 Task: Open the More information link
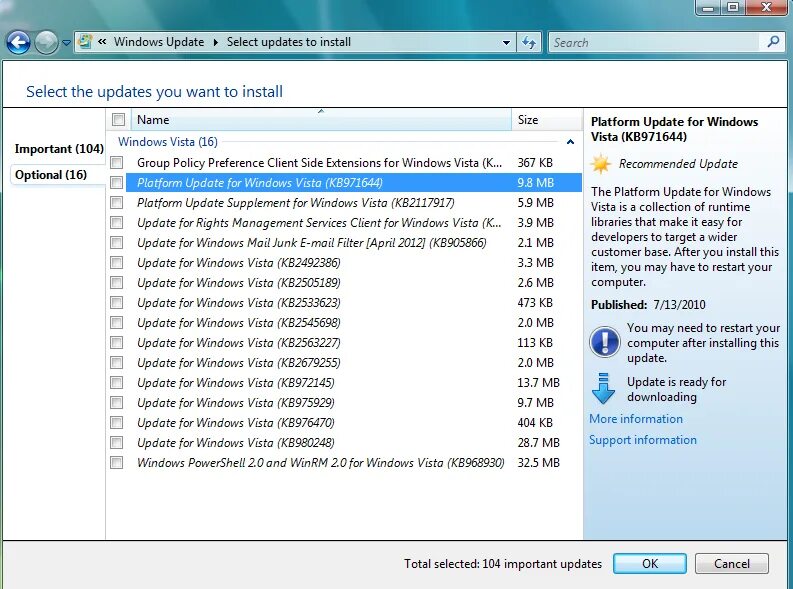(636, 419)
